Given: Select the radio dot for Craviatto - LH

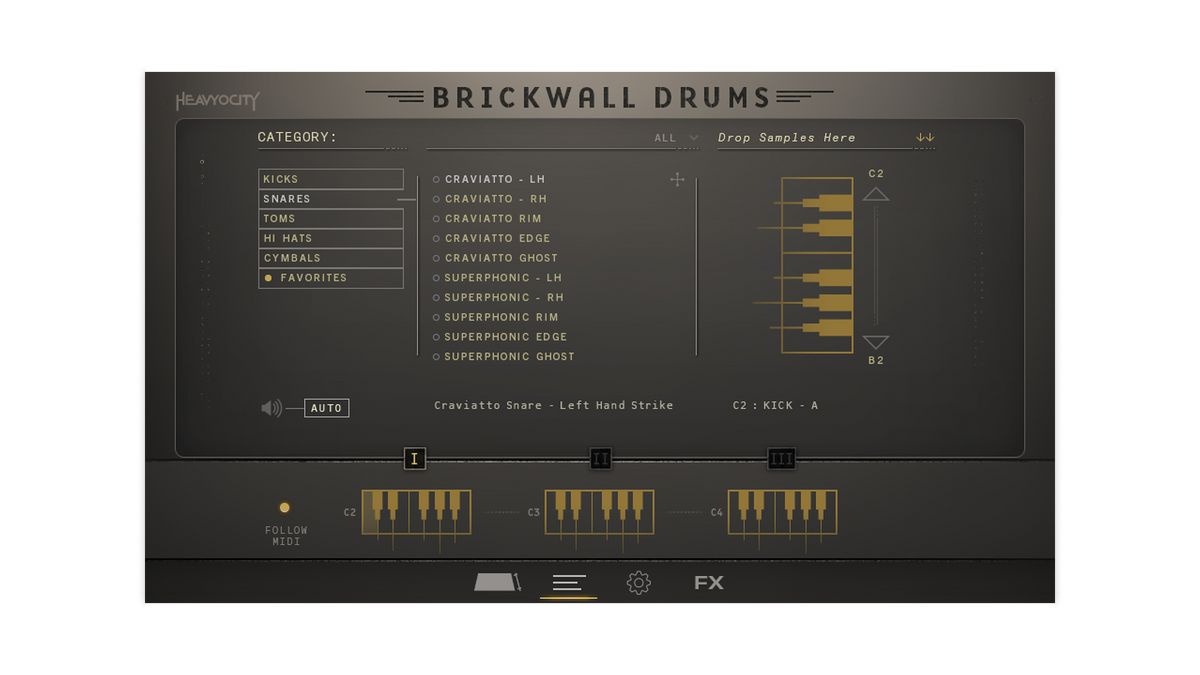Looking at the screenshot, I should [x=436, y=180].
